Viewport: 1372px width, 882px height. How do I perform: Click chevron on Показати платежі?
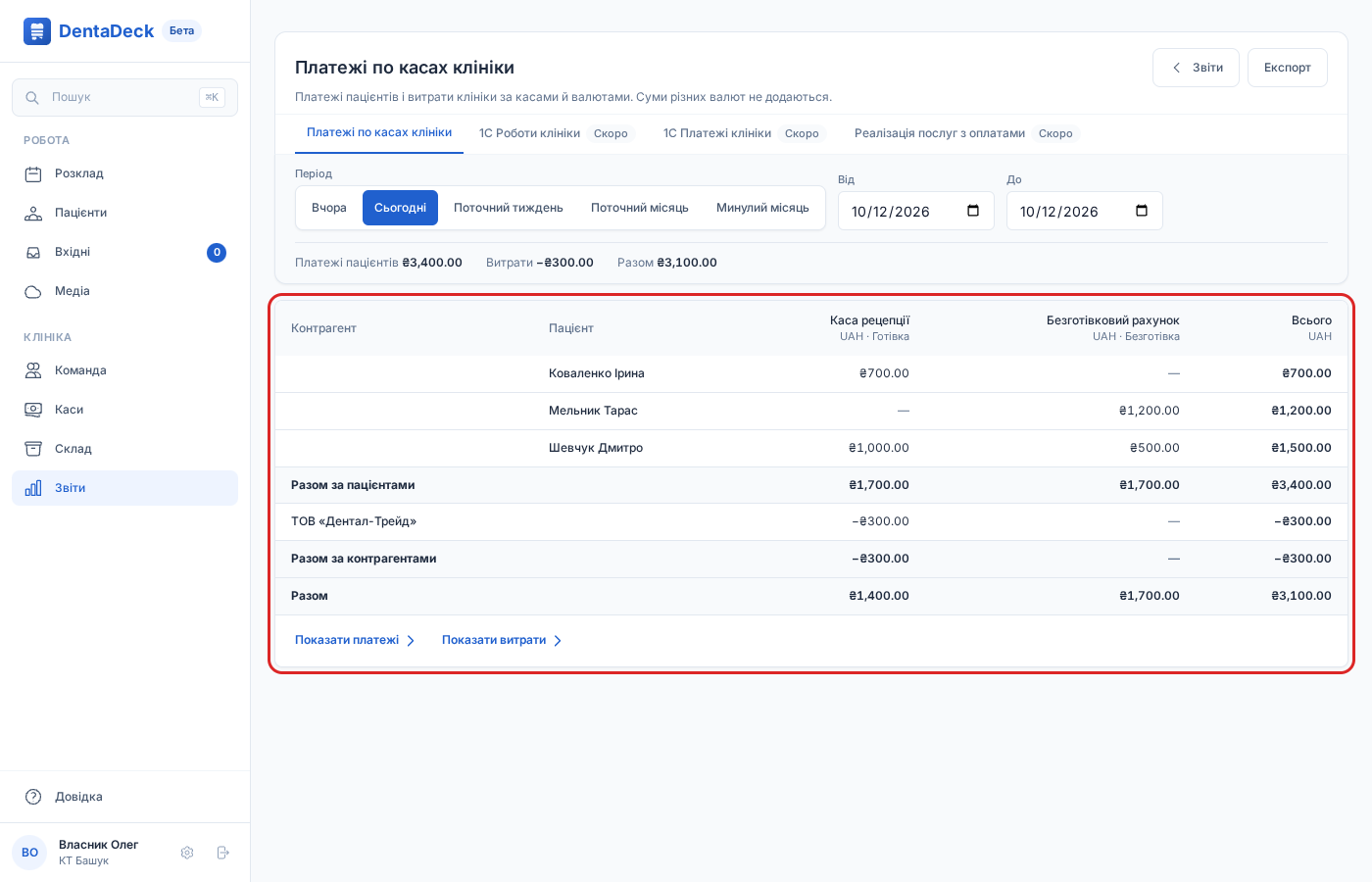[411, 641]
